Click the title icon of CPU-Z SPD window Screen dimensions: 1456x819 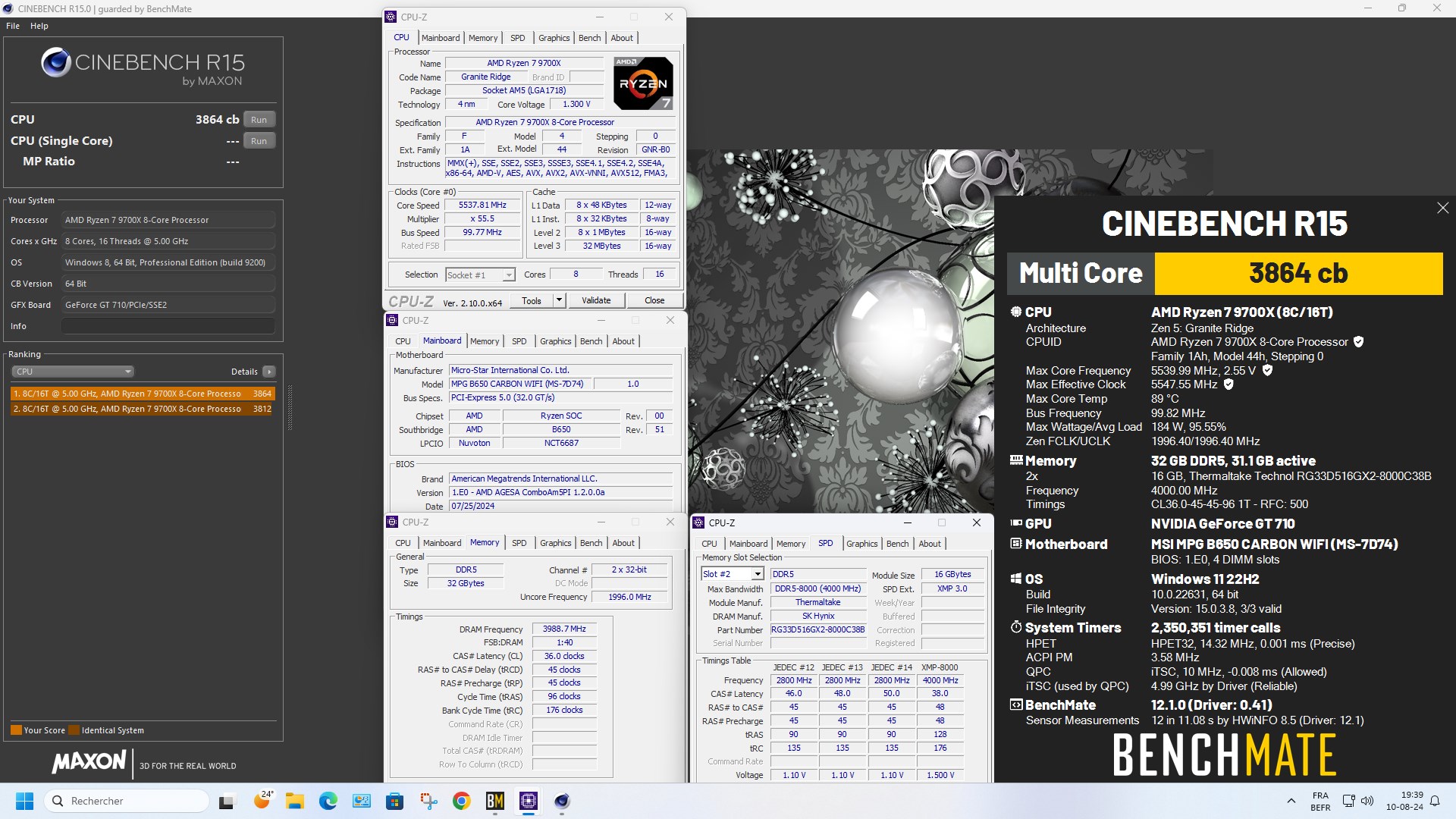pyautogui.click(x=698, y=522)
